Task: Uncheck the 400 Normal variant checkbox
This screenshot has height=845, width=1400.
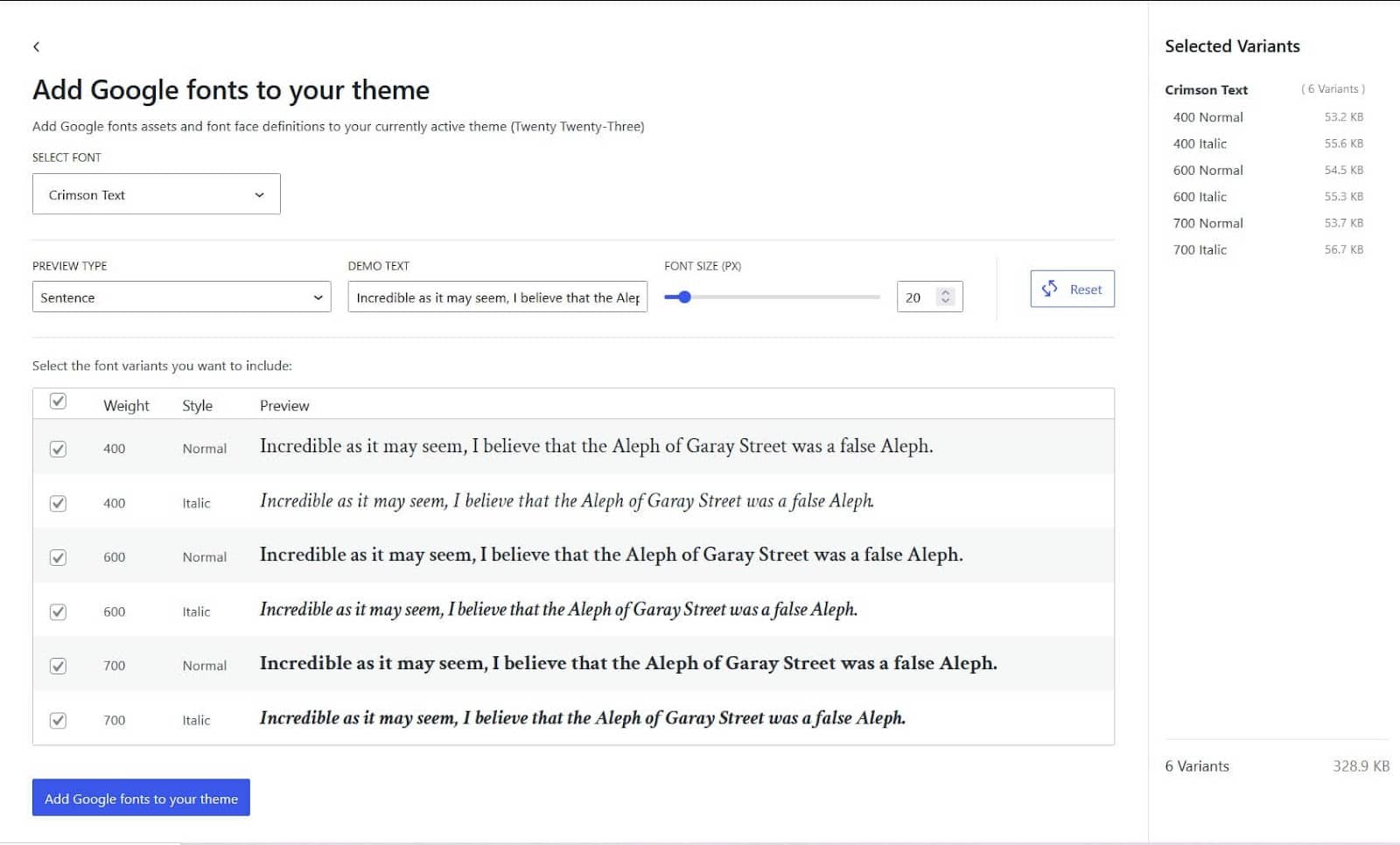Action: pos(58,449)
